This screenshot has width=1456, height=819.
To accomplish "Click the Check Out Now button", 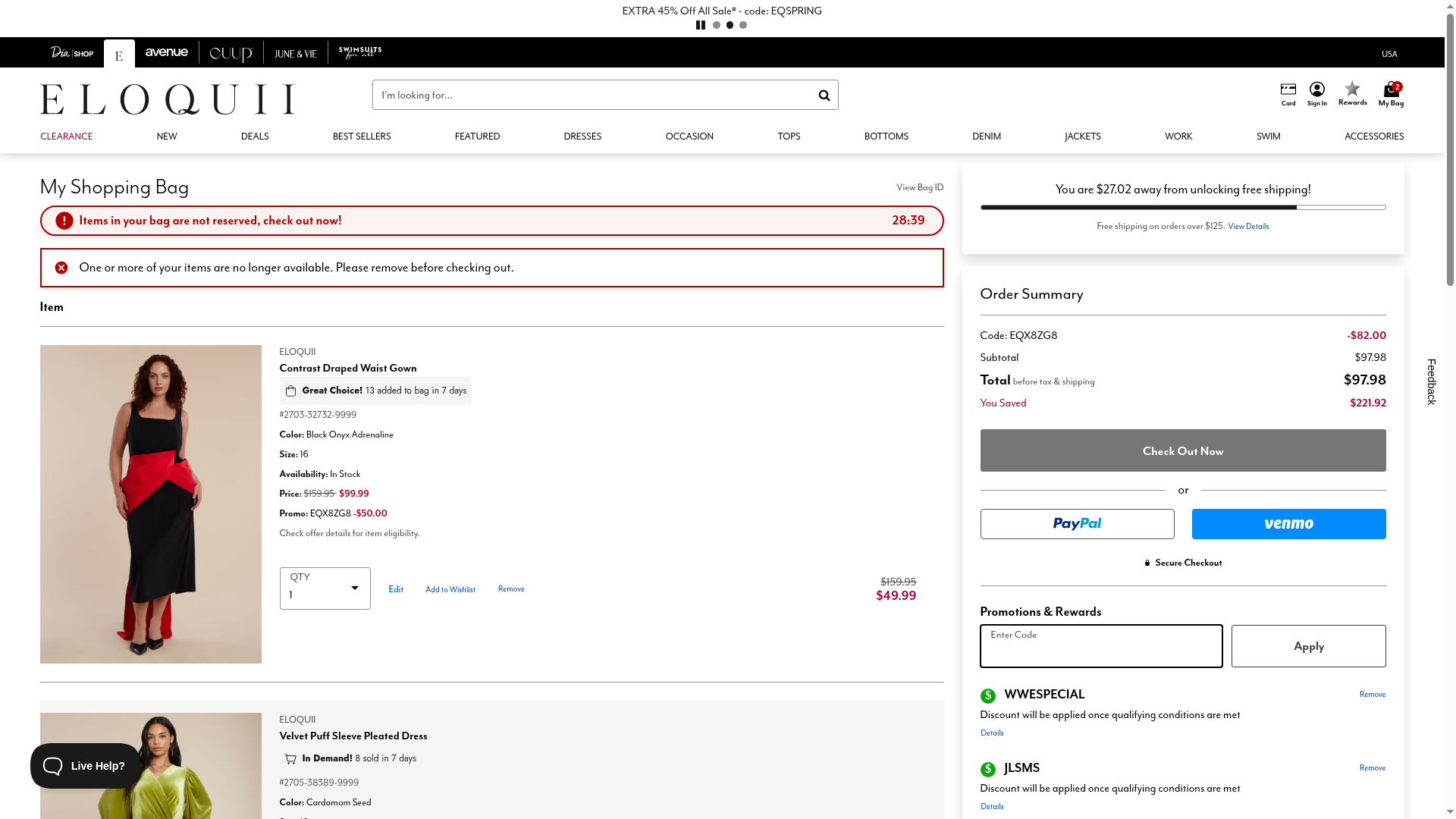I will [x=1182, y=450].
